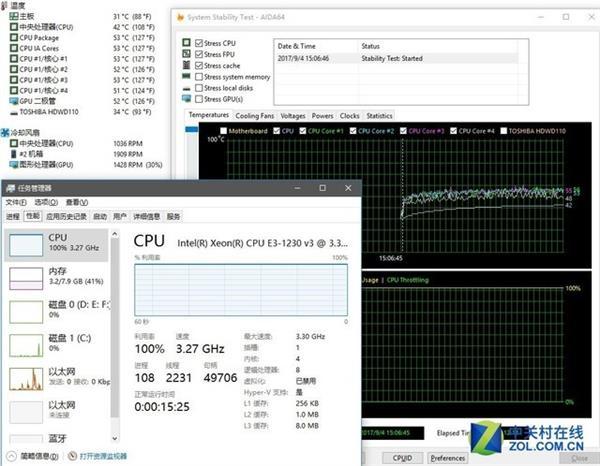Click the Task Manager title bar icon

[10, 188]
